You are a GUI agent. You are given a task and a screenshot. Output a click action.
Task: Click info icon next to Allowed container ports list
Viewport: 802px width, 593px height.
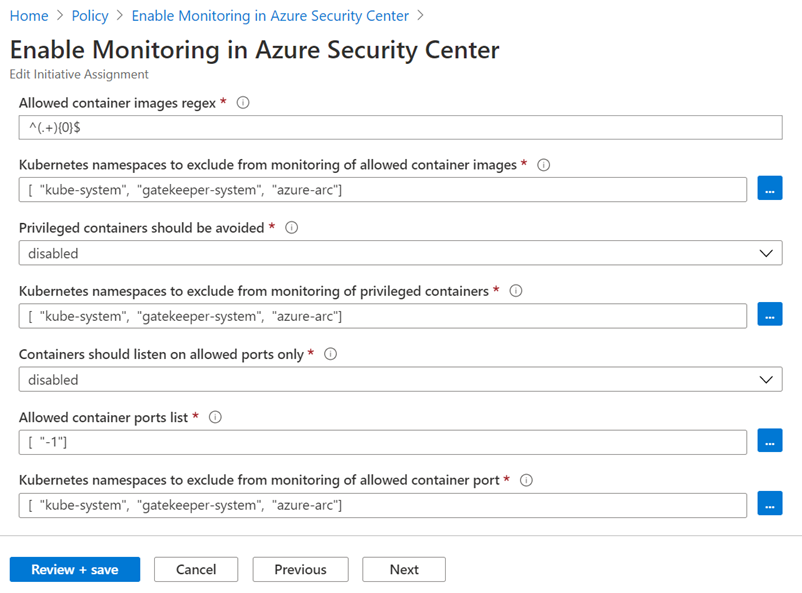tap(215, 417)
